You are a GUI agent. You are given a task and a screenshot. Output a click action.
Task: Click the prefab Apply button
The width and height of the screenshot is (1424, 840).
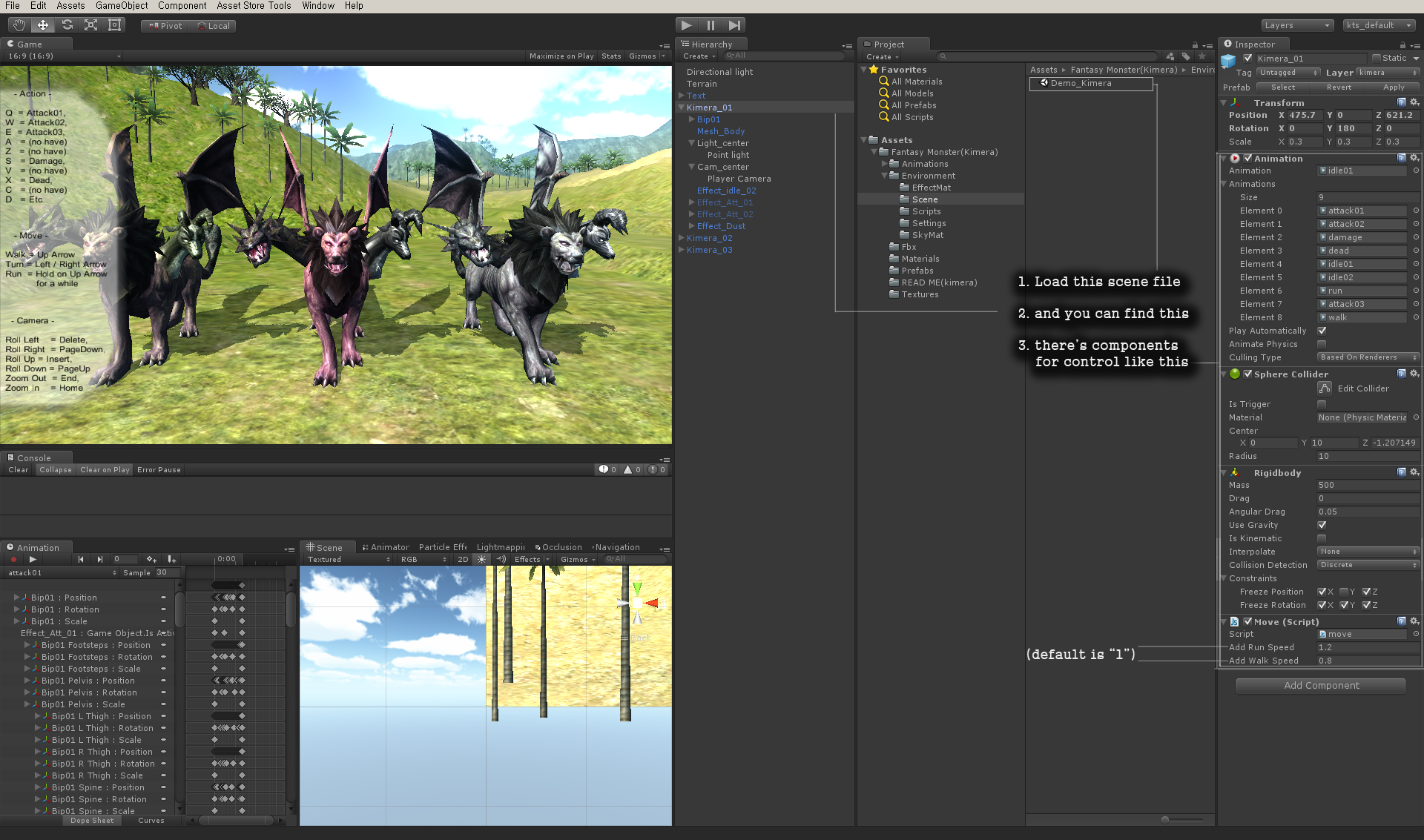click(1394, 87)
